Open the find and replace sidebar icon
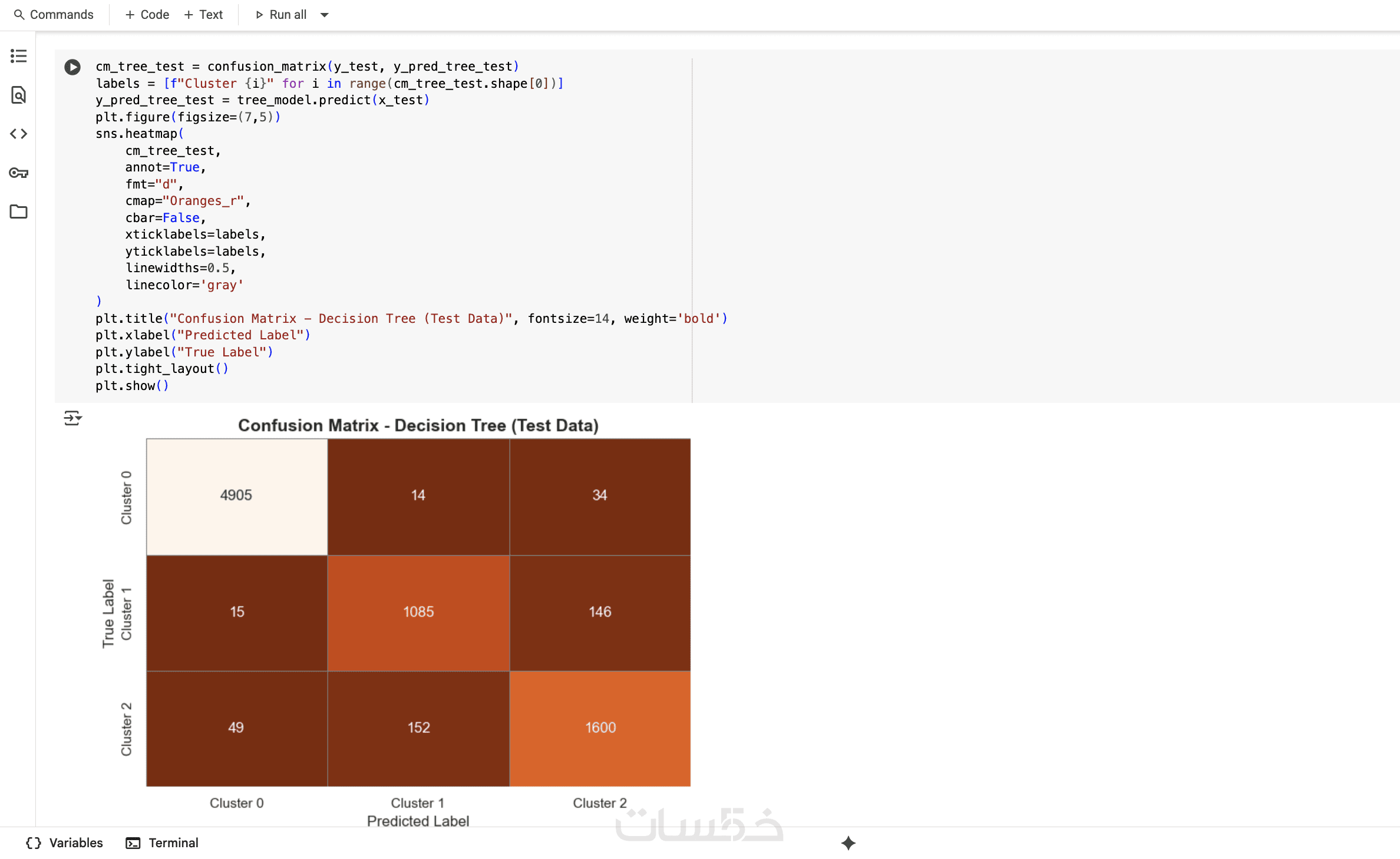The image size is (1400, 859). (18, 95)
